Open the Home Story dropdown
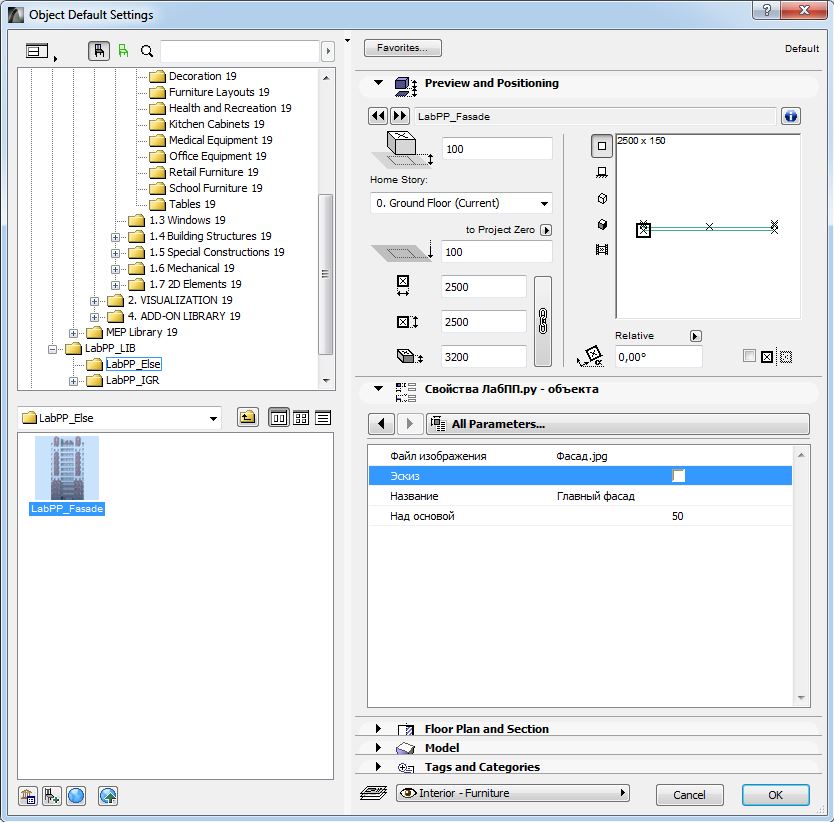This screenshot has height=822, width=834. pos(461,203)
